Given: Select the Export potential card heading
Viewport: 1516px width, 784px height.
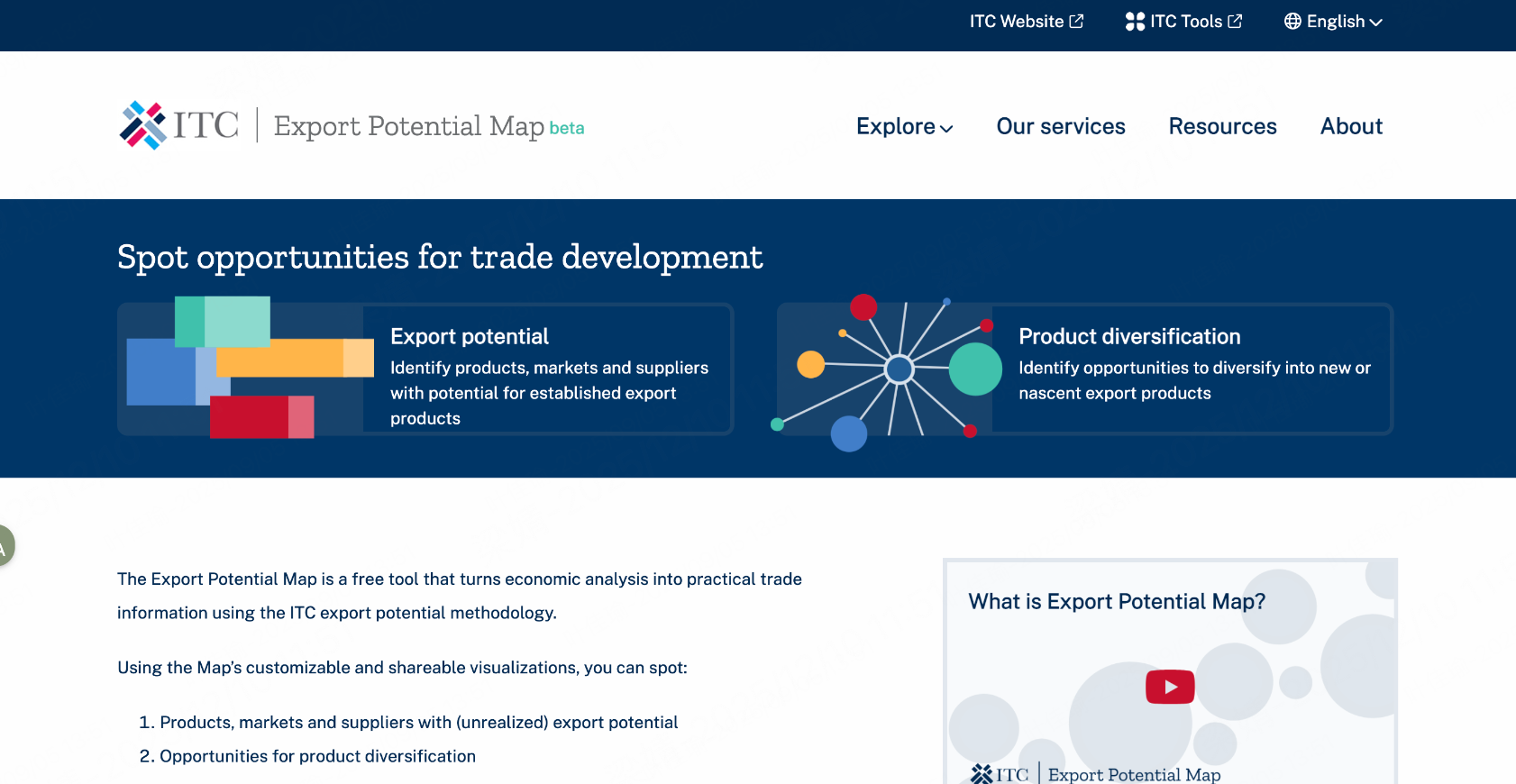Looking at the screenshot, I should (x=469, y=336).
